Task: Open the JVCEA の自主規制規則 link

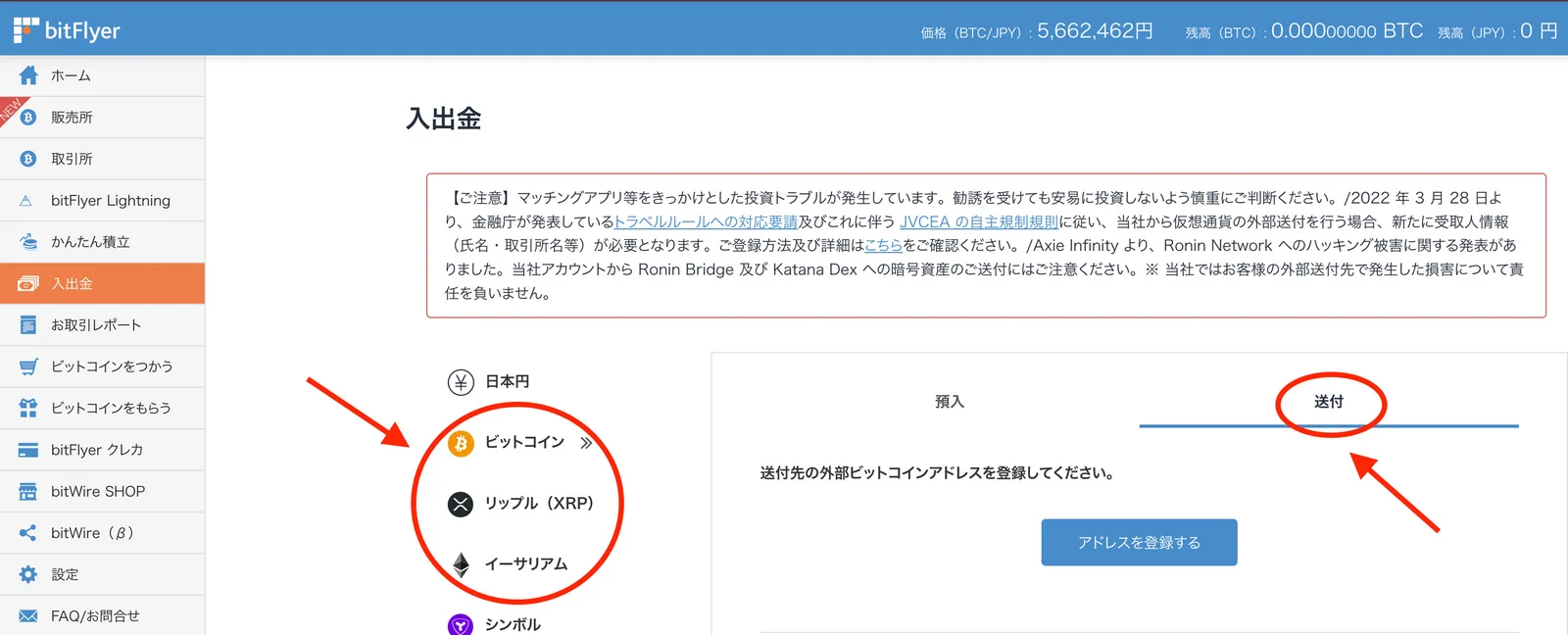Action: pyautogui.click(x=979, y=222)
